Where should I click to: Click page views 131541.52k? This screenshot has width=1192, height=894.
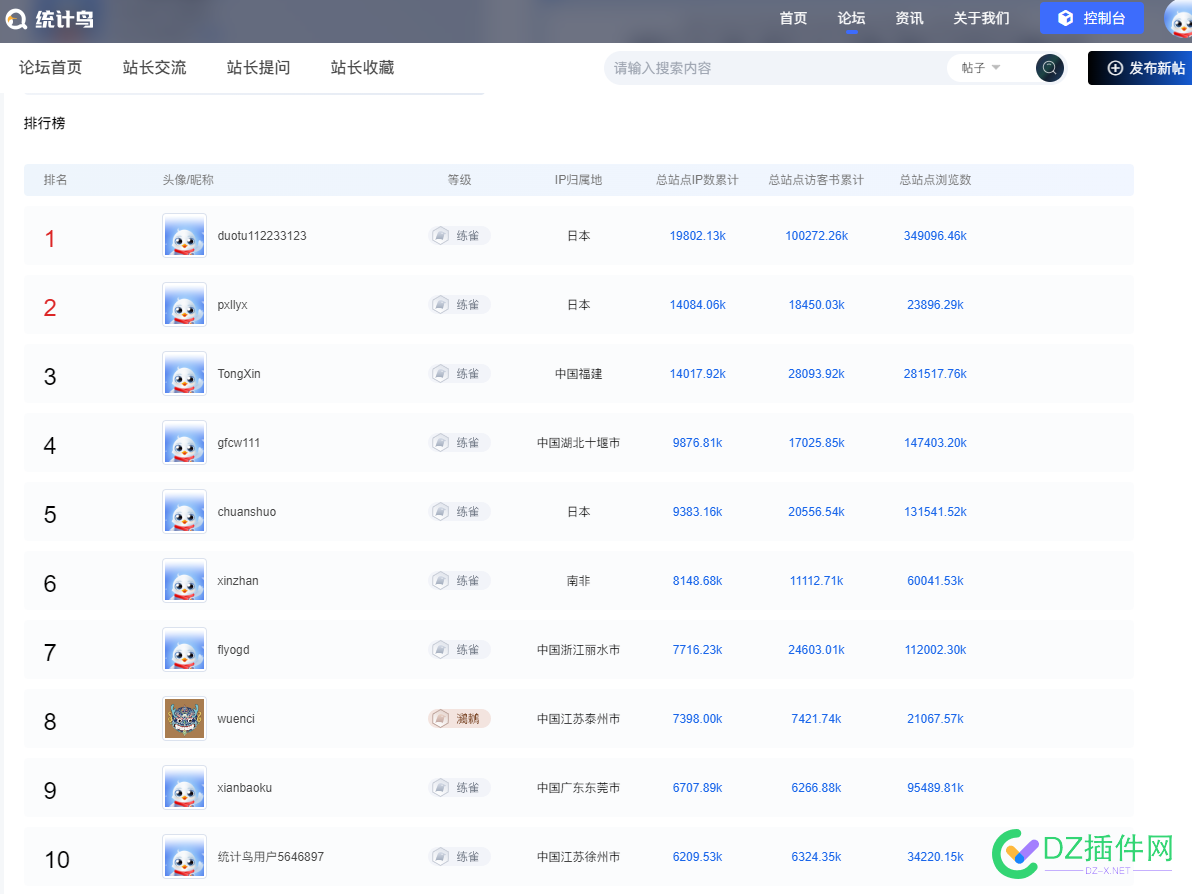tap(935, 512)
